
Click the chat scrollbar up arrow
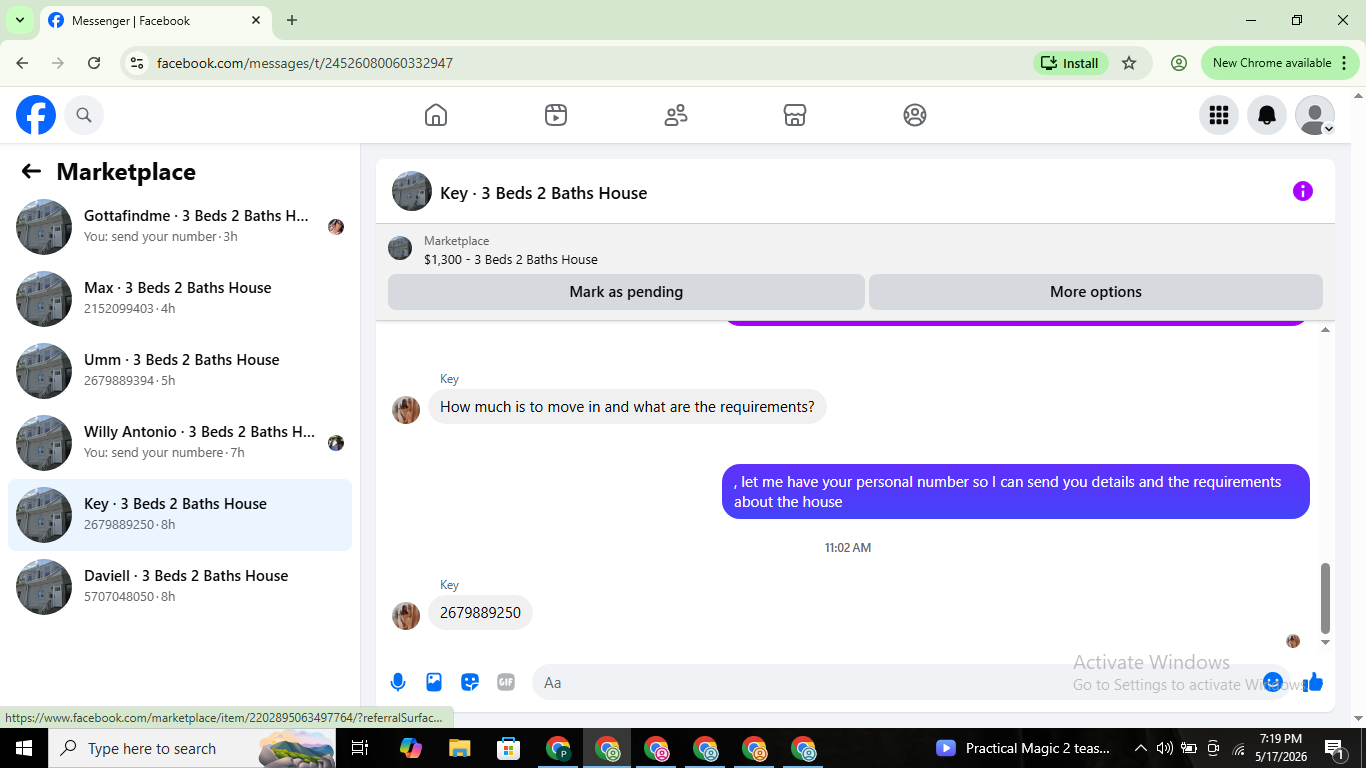pos(1326,329)
